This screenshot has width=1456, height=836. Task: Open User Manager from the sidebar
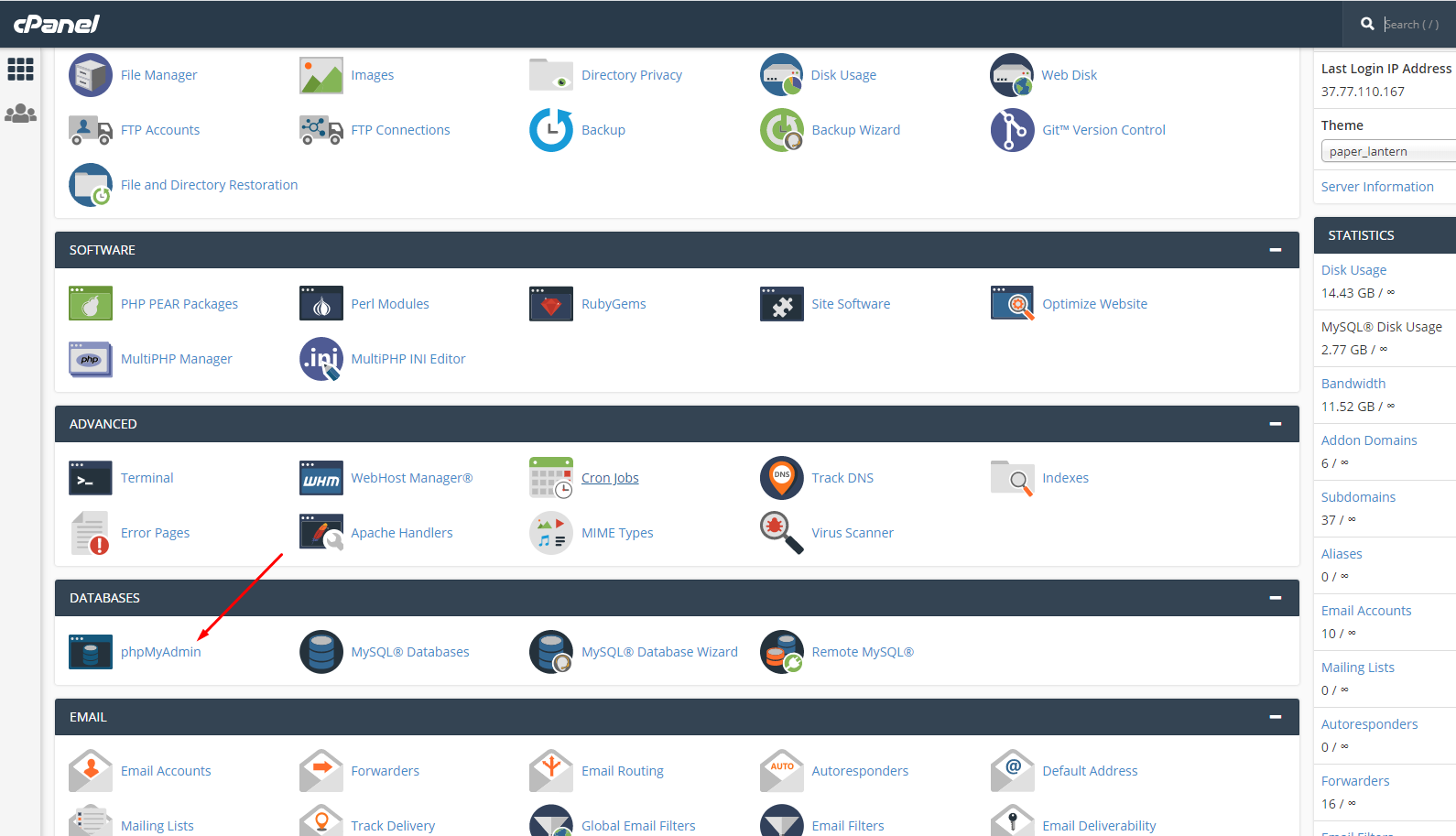20,114
